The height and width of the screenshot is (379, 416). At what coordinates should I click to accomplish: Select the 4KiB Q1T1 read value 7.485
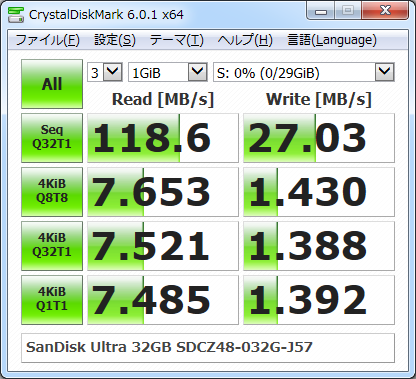(x=163, y=300)
